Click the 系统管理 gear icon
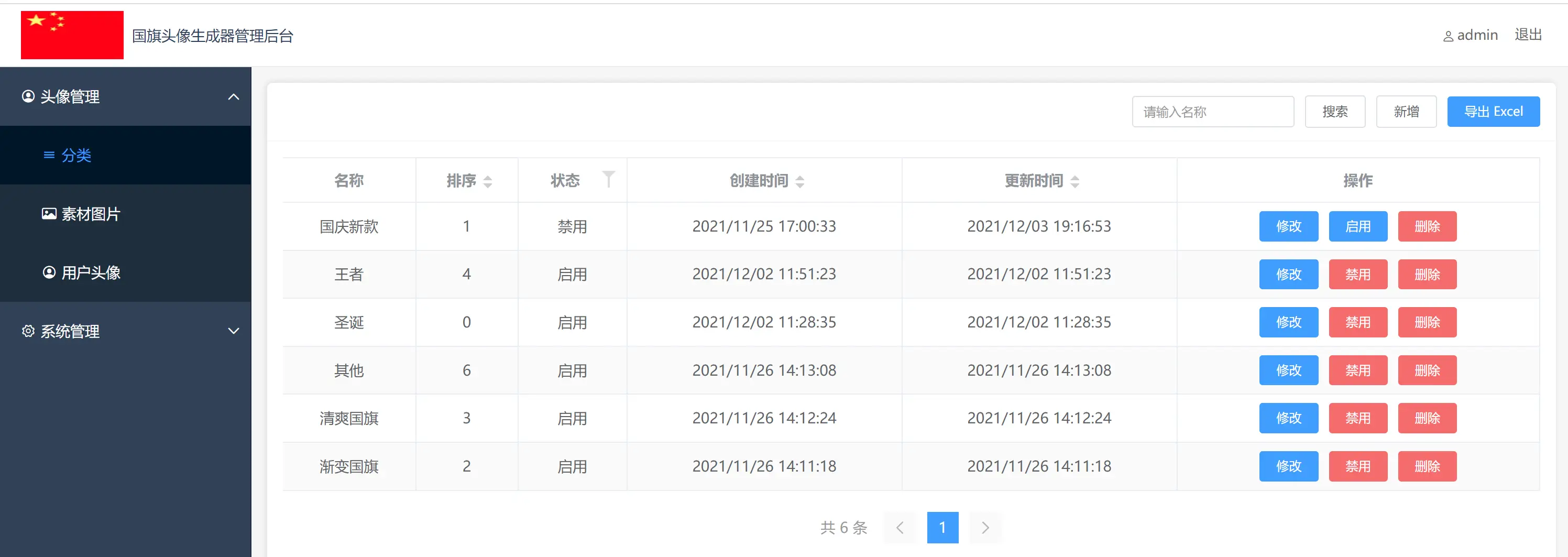Image resolution: width=1568 pixels, height=557 pixels. point(28,331)
